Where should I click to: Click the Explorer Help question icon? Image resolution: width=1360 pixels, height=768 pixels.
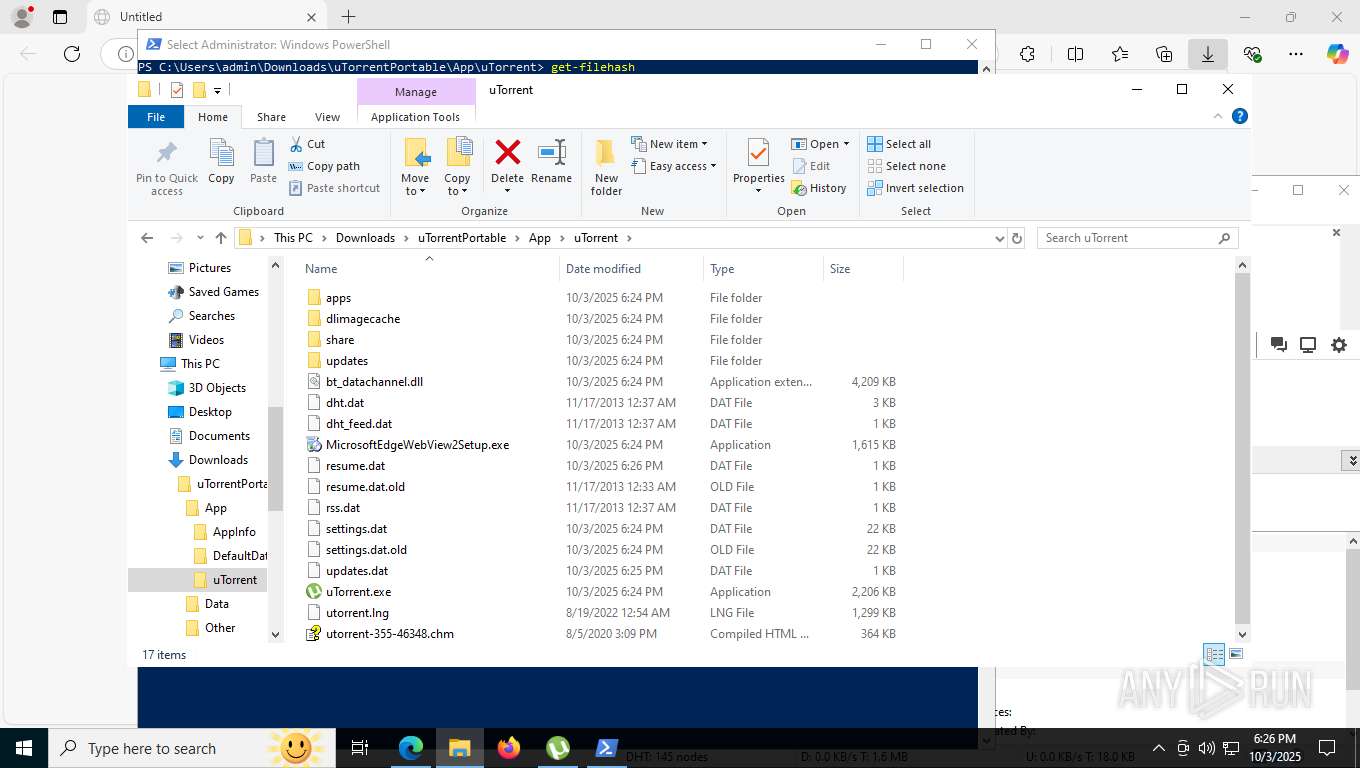coord(1240,116)
